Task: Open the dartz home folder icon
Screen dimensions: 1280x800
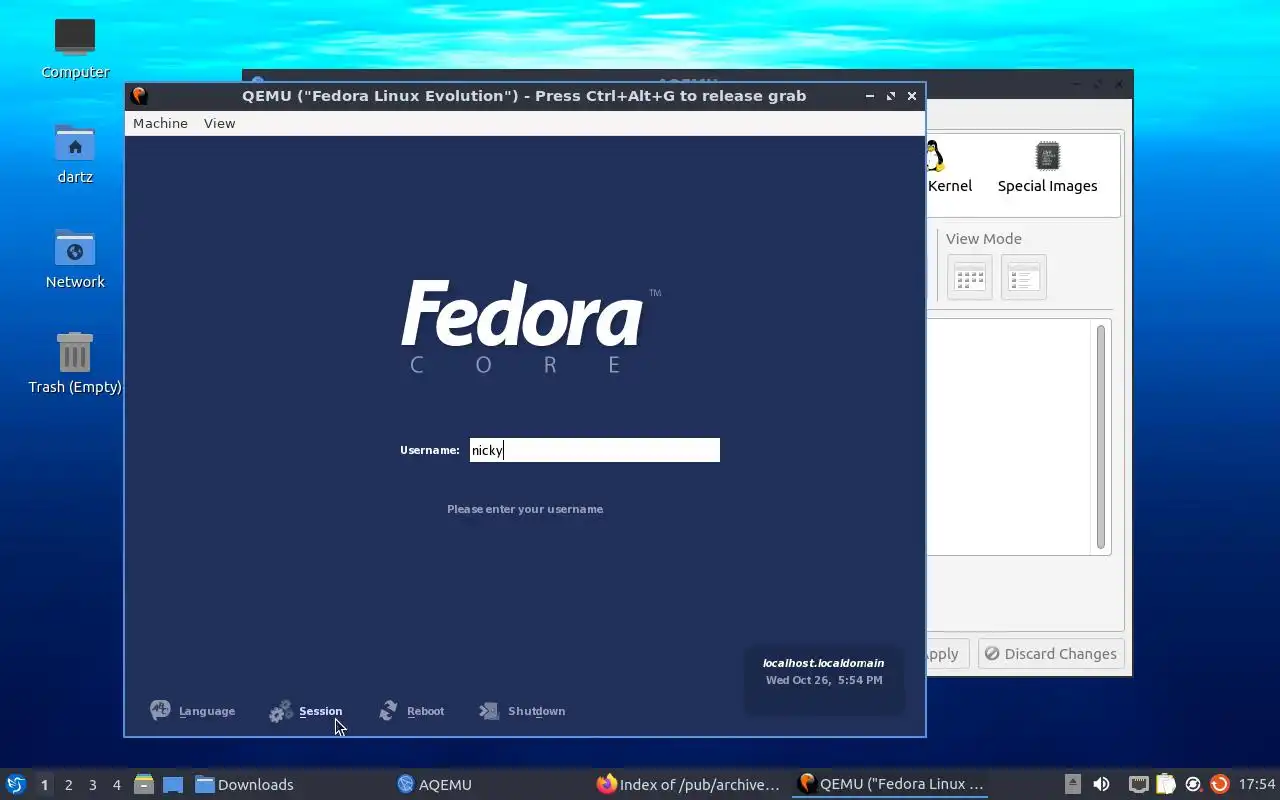Action: click(x=75, y=143)
